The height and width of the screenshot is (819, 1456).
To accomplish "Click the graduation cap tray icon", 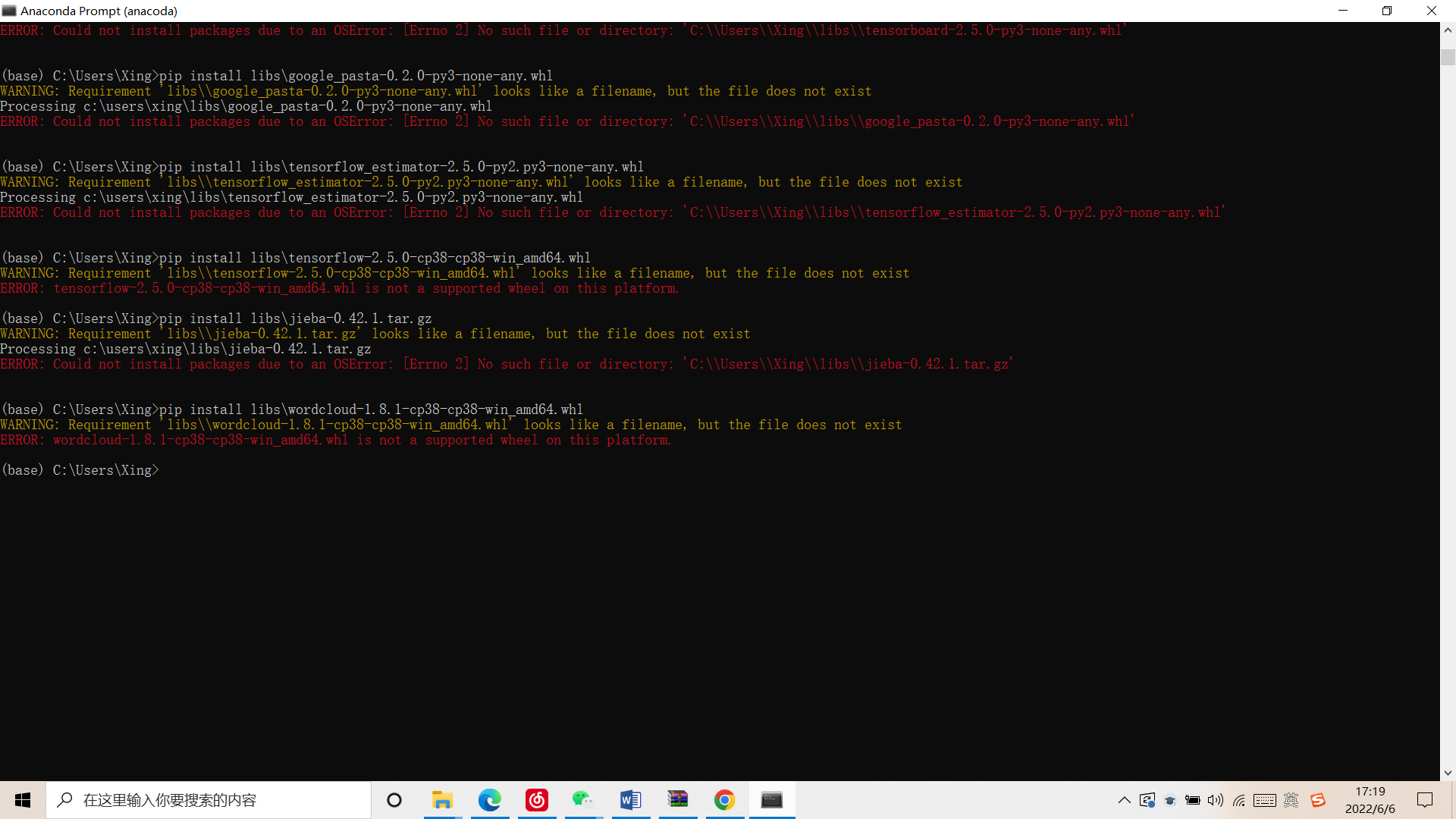I will click(1170, 800).
